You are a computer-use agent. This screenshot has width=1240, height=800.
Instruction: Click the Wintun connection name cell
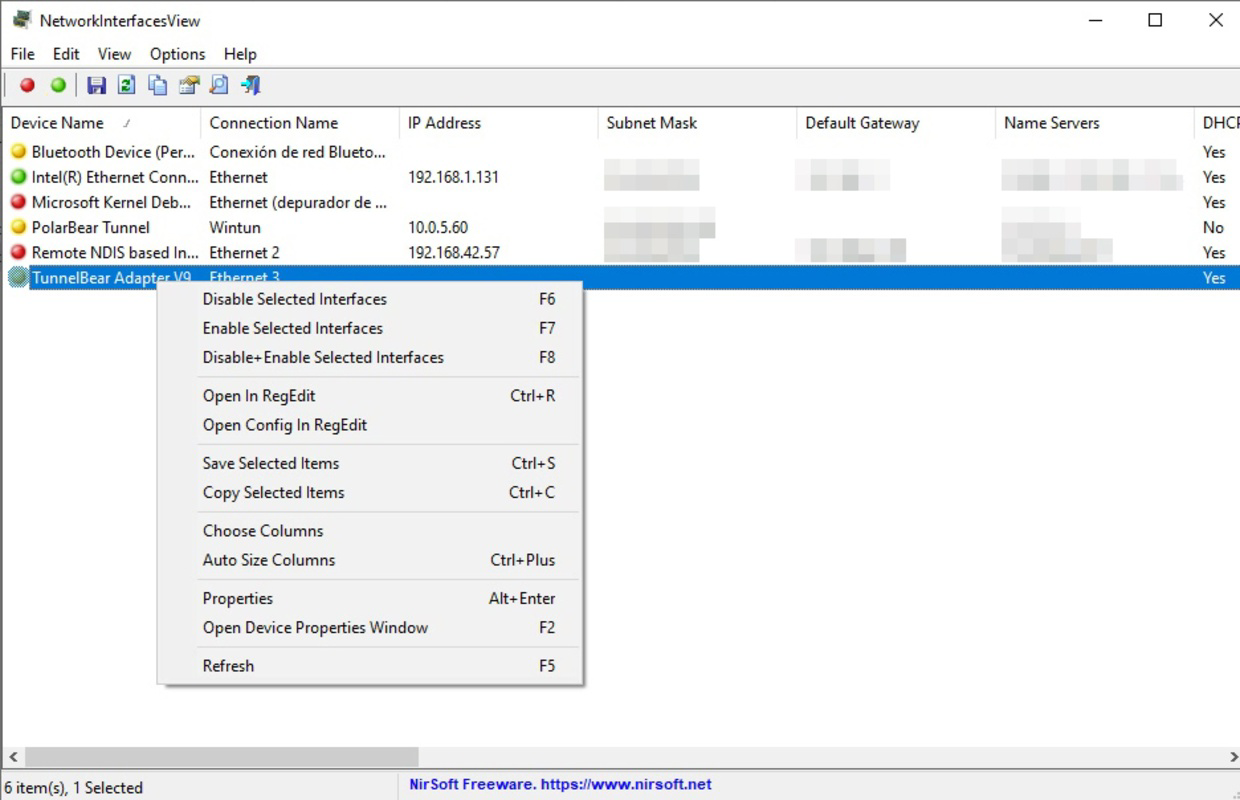pos(234,227)
